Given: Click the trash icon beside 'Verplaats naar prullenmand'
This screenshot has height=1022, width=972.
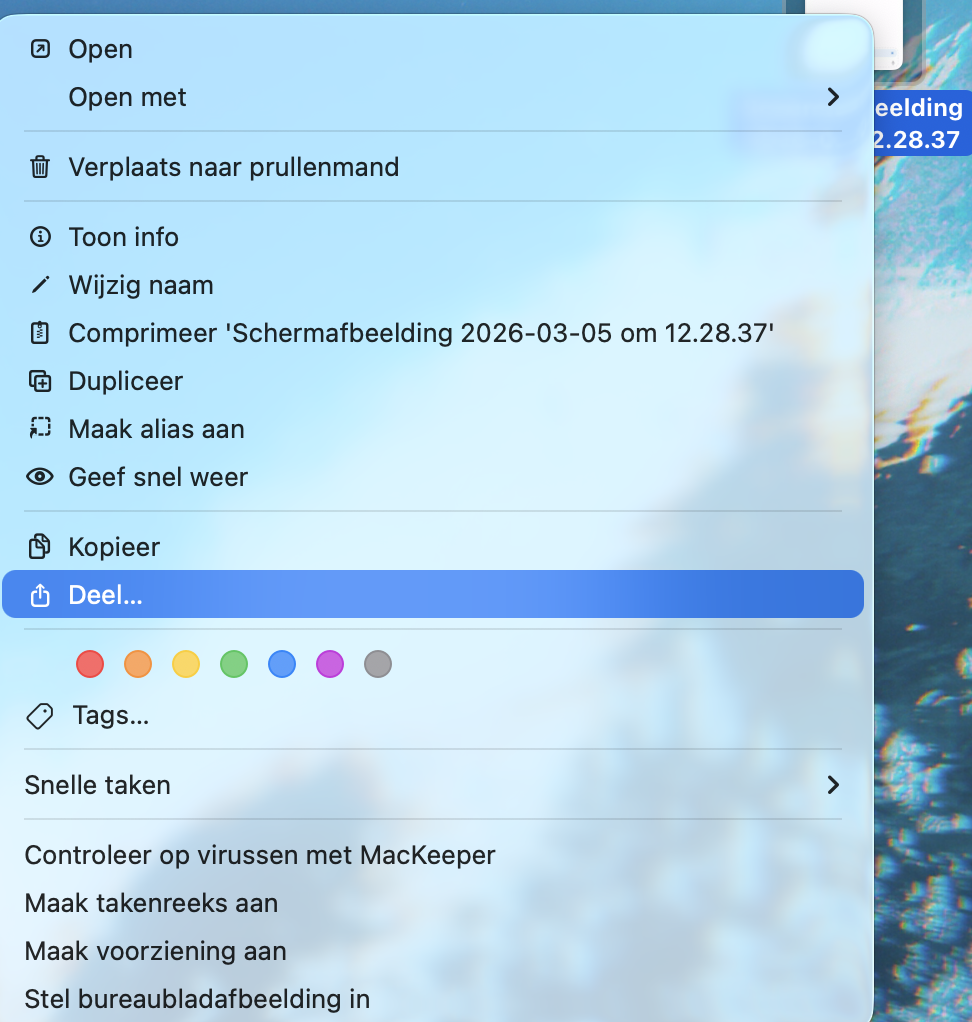Looking at the screenshot, I should pos(40,168).
